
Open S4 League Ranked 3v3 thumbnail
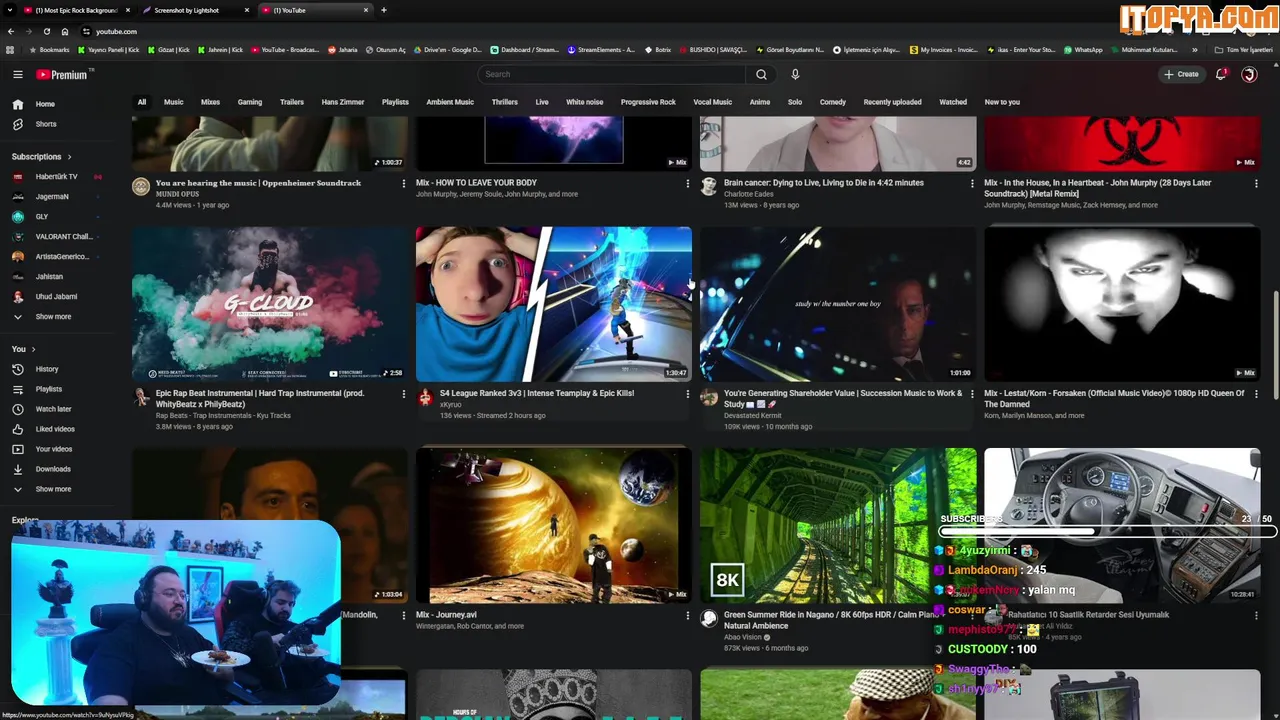(554, 304)
